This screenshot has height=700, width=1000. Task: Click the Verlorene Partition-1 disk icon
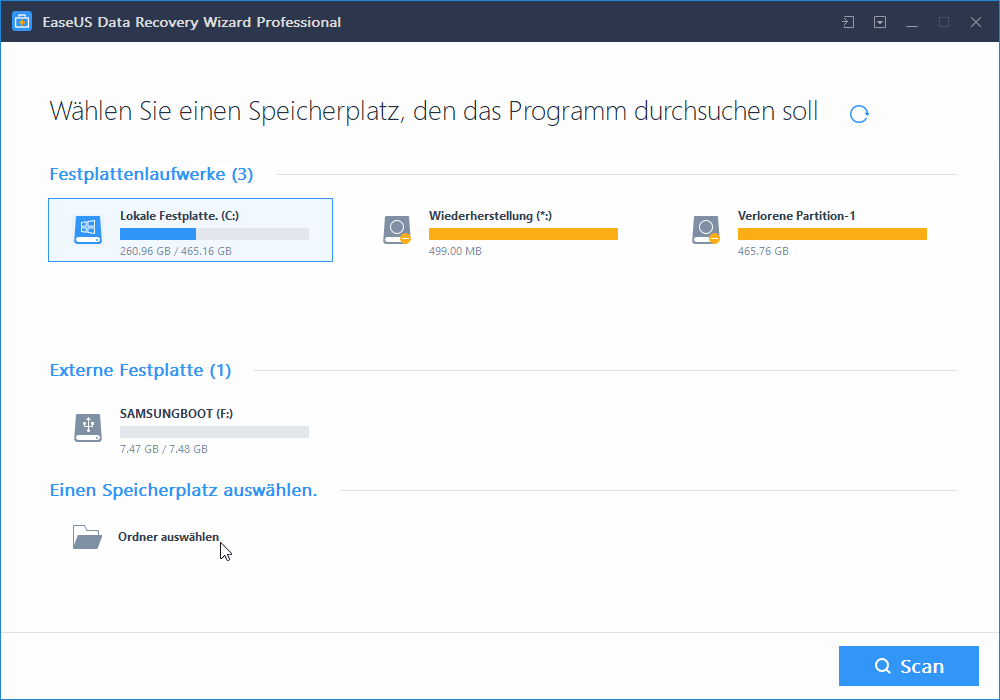tap(706, 230)
